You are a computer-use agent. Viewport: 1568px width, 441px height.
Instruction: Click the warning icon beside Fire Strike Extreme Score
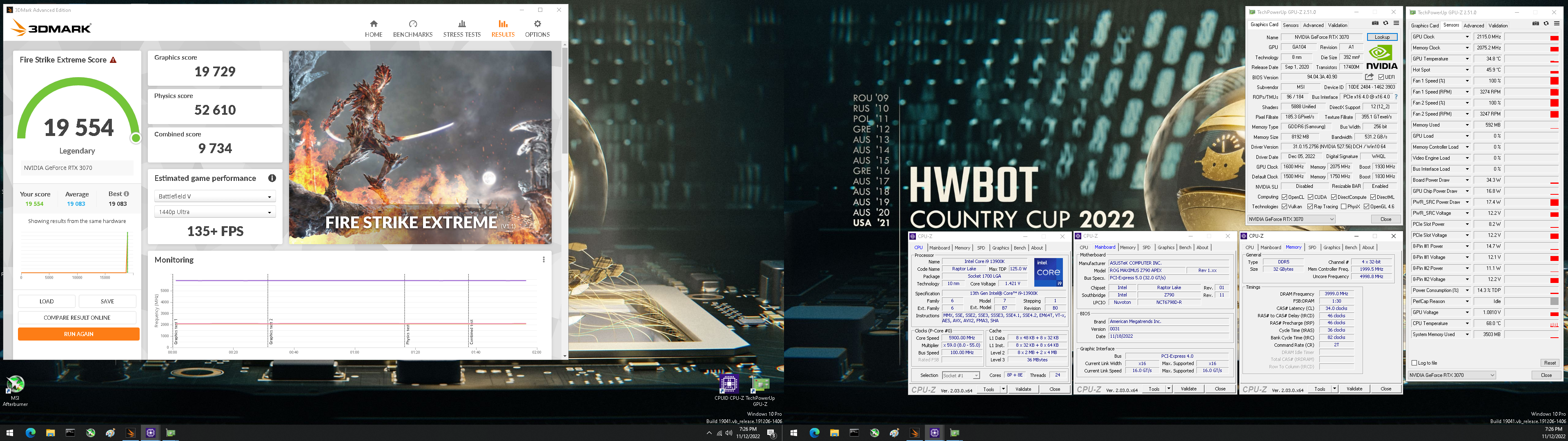(113, 60)
